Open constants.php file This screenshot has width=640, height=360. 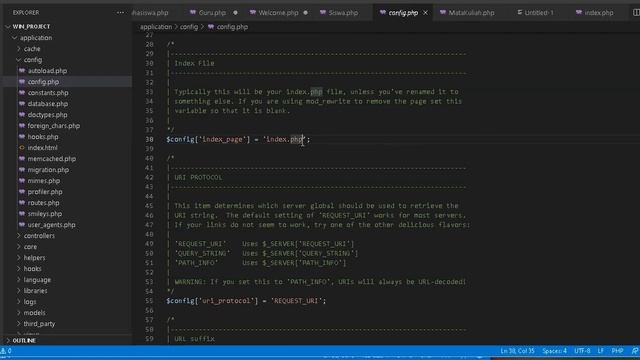point(48,93)
